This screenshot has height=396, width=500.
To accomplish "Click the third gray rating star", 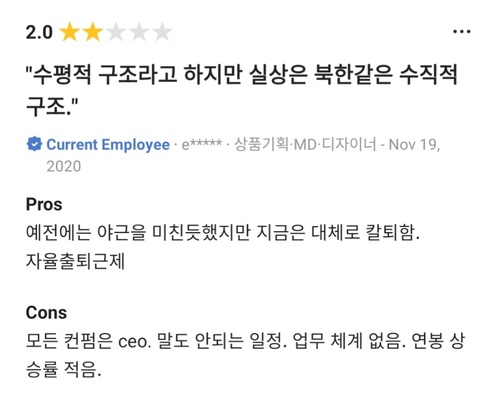I will click(x=116, y=32).
